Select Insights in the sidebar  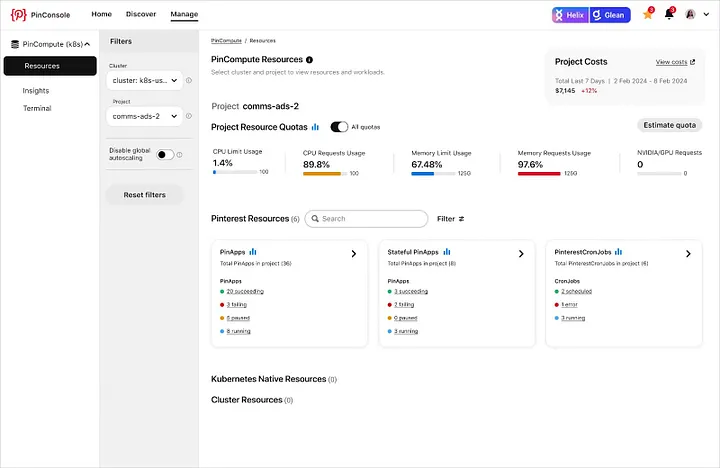click(36, 90)
